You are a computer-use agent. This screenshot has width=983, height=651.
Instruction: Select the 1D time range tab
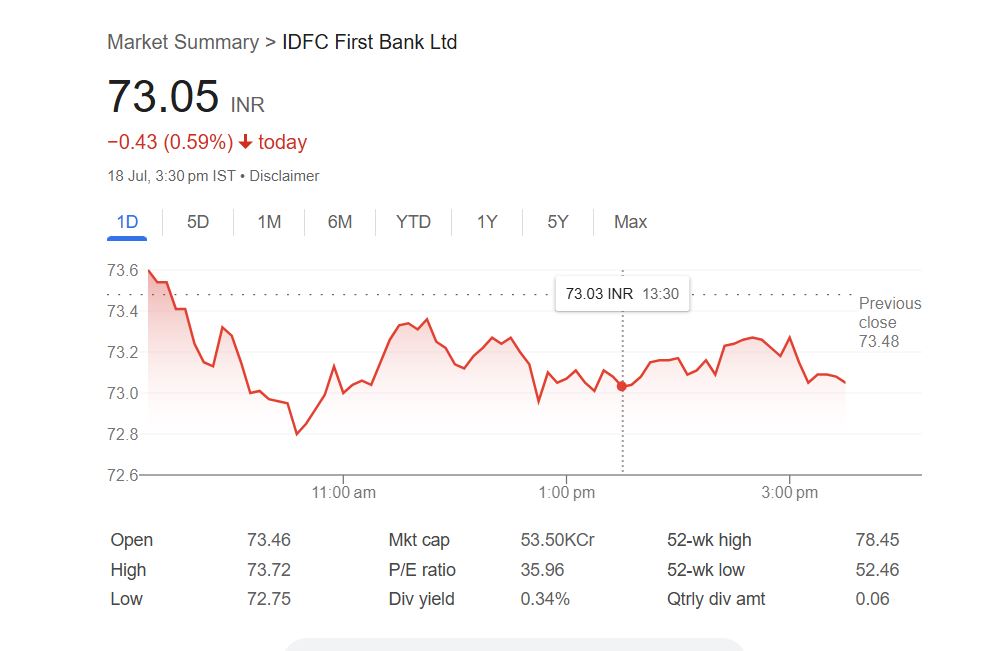127,222
